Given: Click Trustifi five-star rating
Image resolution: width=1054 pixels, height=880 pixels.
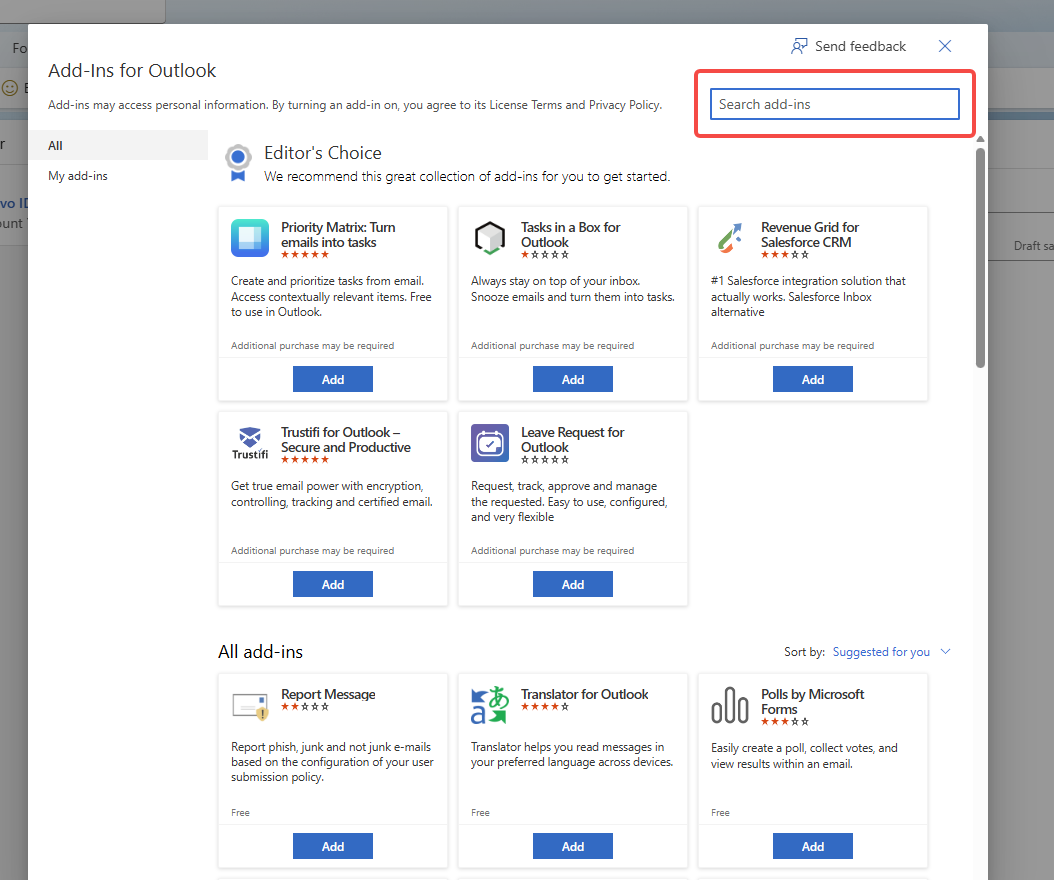Looking at the screenshot, I should point(305,460).
